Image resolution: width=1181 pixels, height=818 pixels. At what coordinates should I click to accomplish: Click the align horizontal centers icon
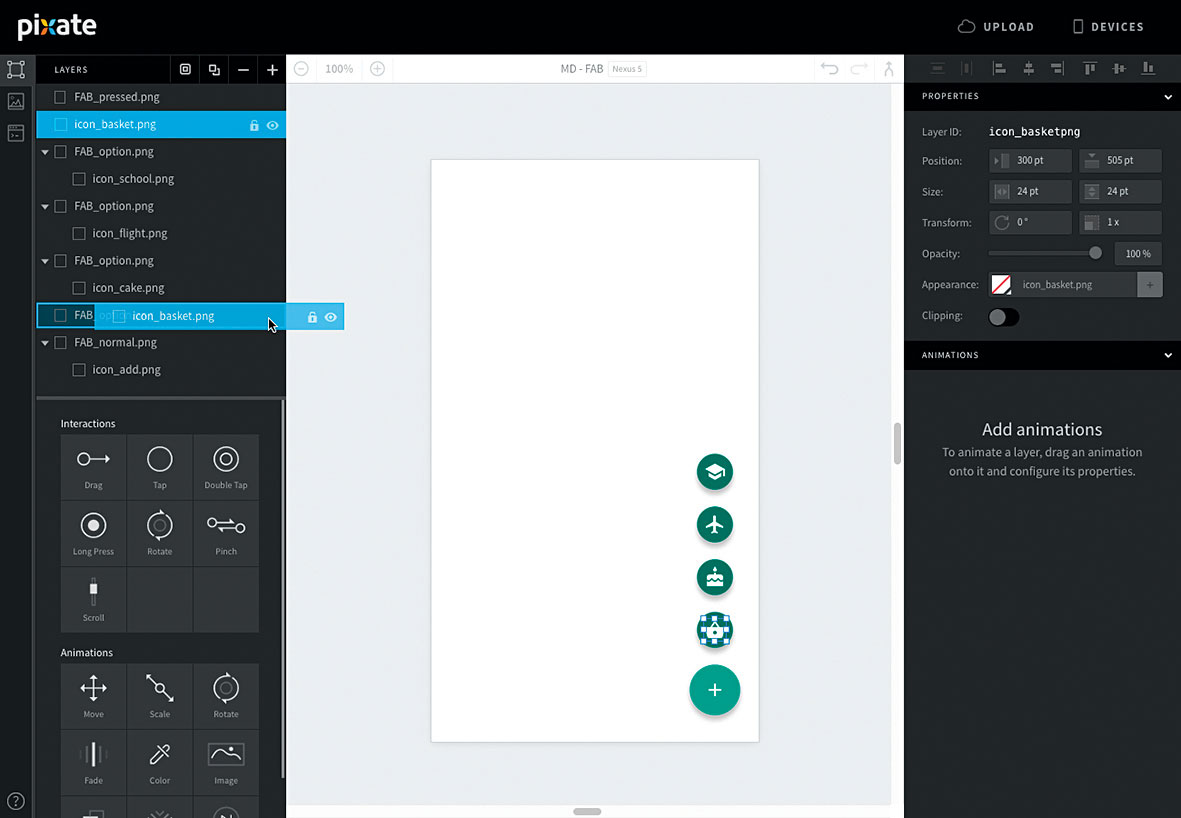[x=1028, y=69]
